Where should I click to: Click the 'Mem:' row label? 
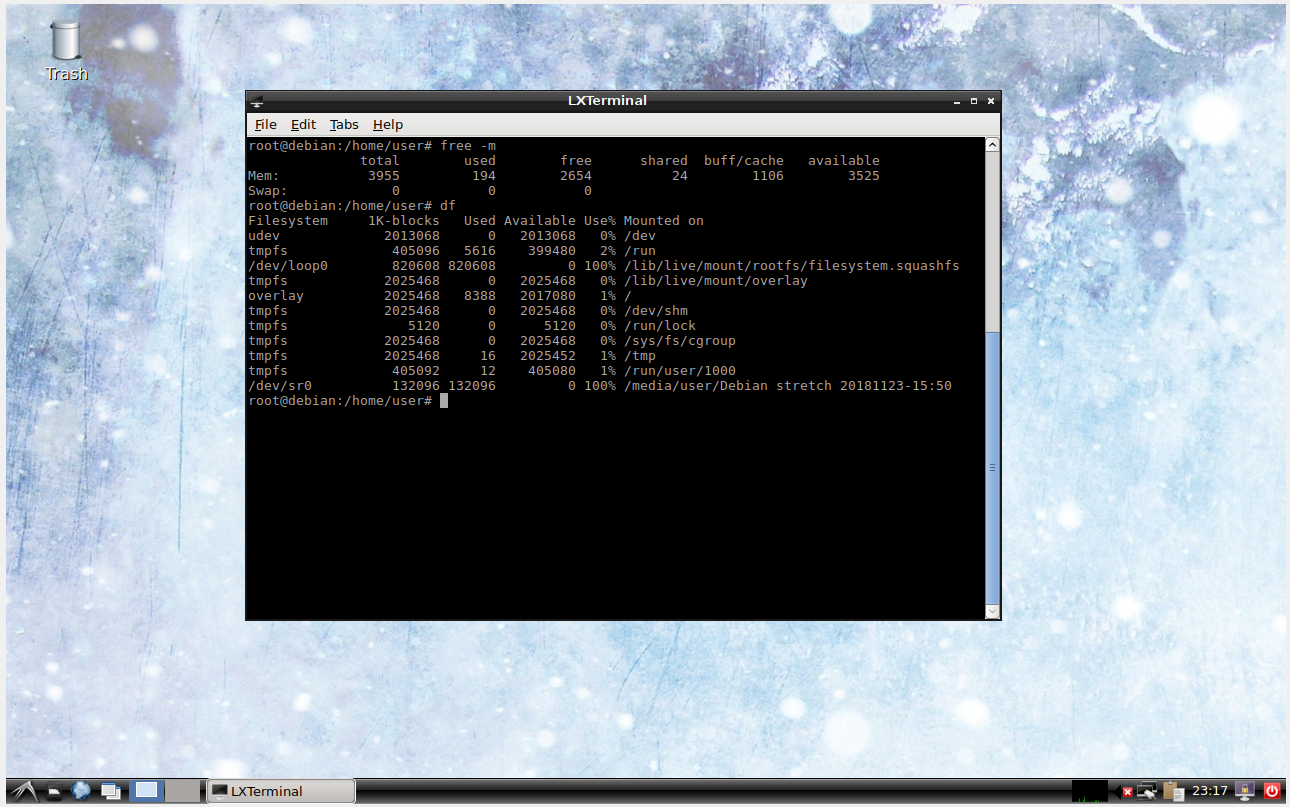click(x=264, y=176)
